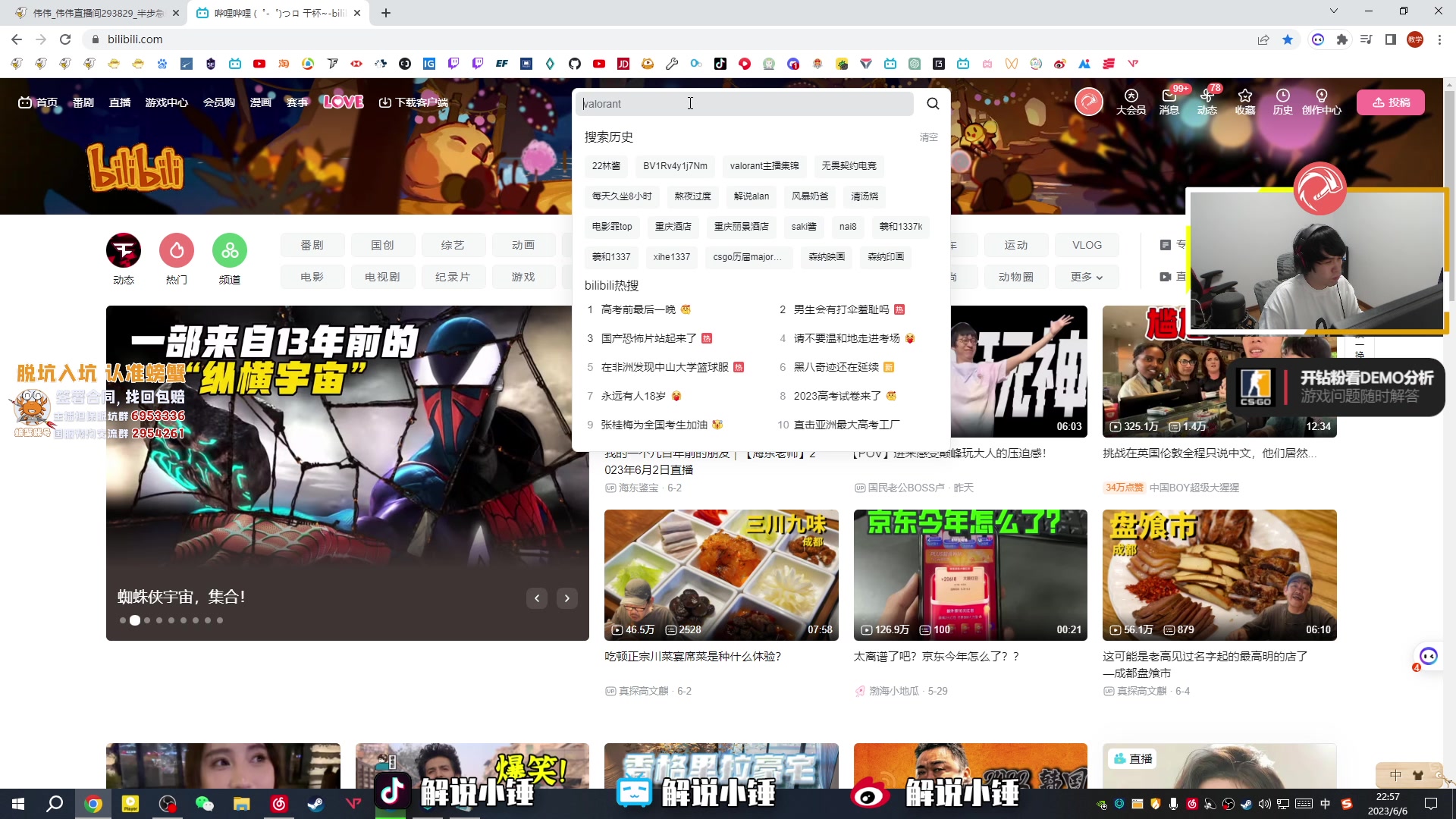
Task: Open the 直播 live section in the navbar
Action: point(119,102)
